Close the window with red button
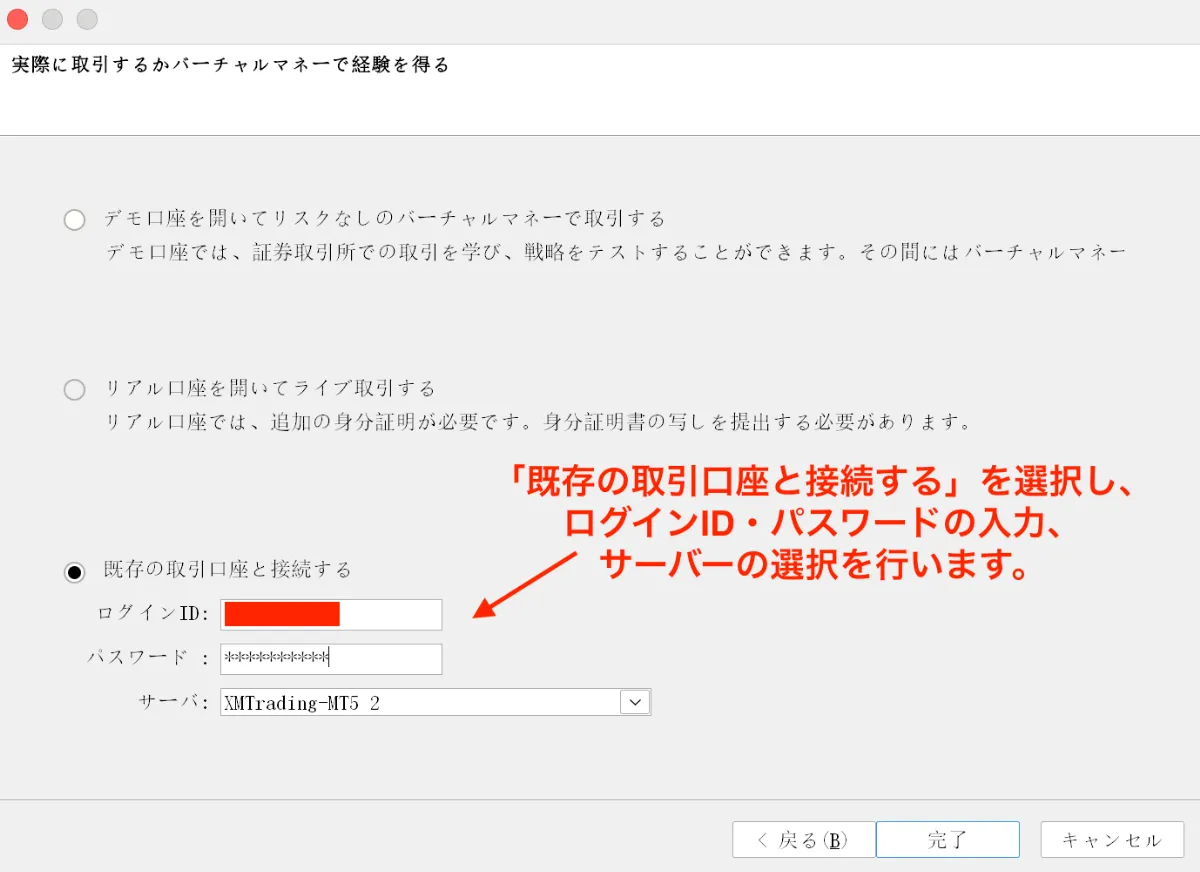Viewport: 1200px width, 872px height. [x=17, y=19]
